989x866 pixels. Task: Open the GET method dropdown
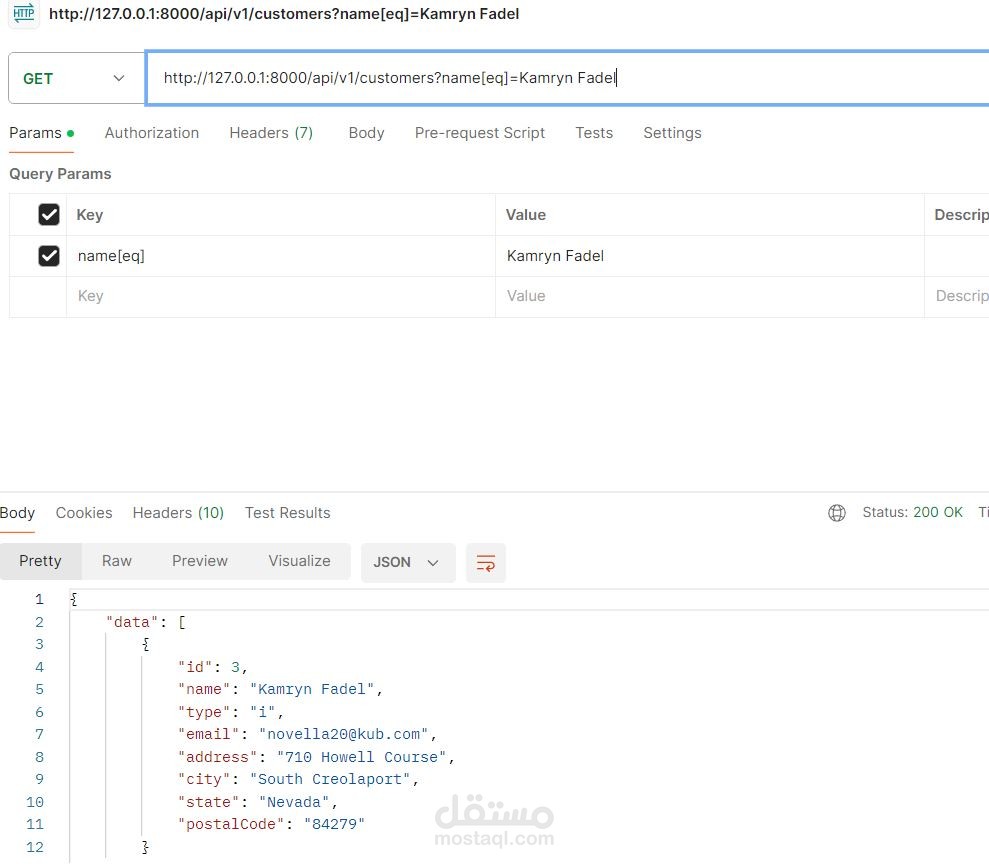pyautogui.click(x=76, y=78)
